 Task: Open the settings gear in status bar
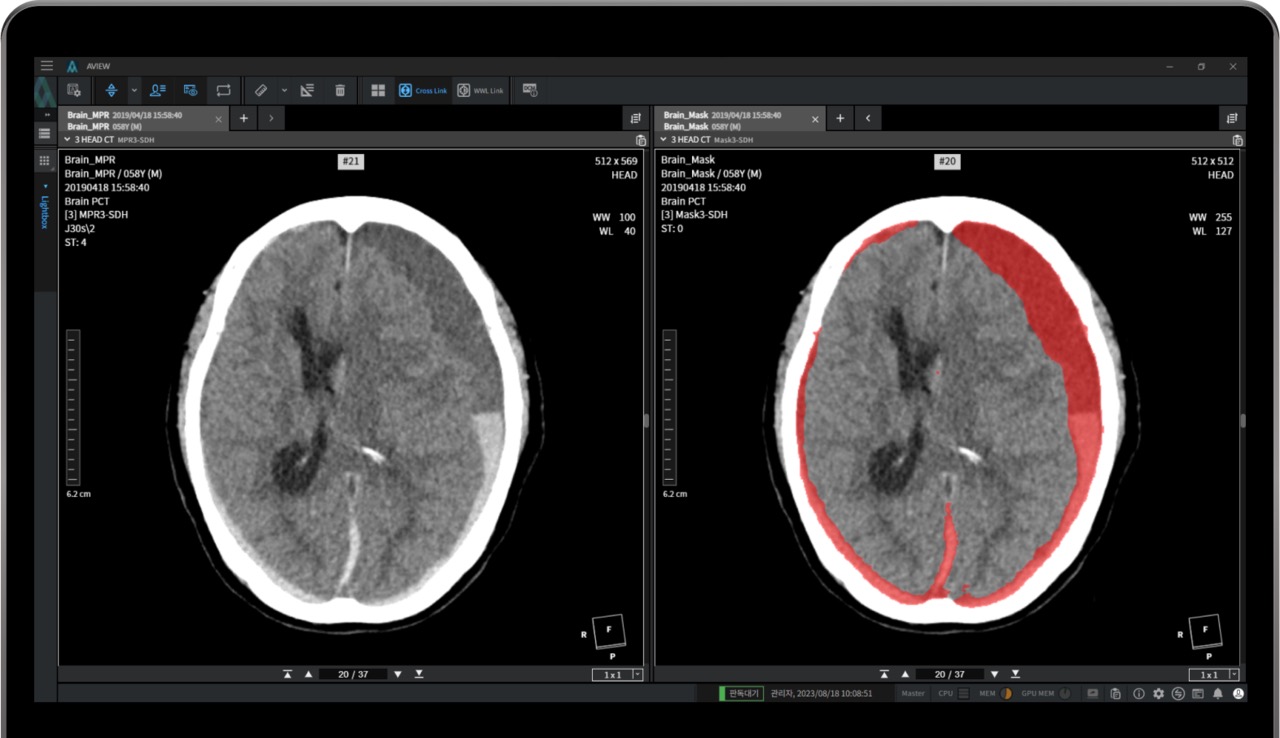click(1158, 693)
